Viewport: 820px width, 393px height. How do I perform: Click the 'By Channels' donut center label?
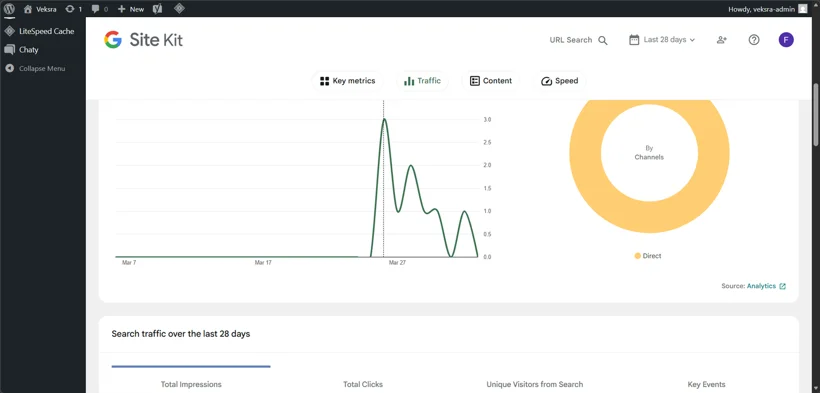[649, 152]
